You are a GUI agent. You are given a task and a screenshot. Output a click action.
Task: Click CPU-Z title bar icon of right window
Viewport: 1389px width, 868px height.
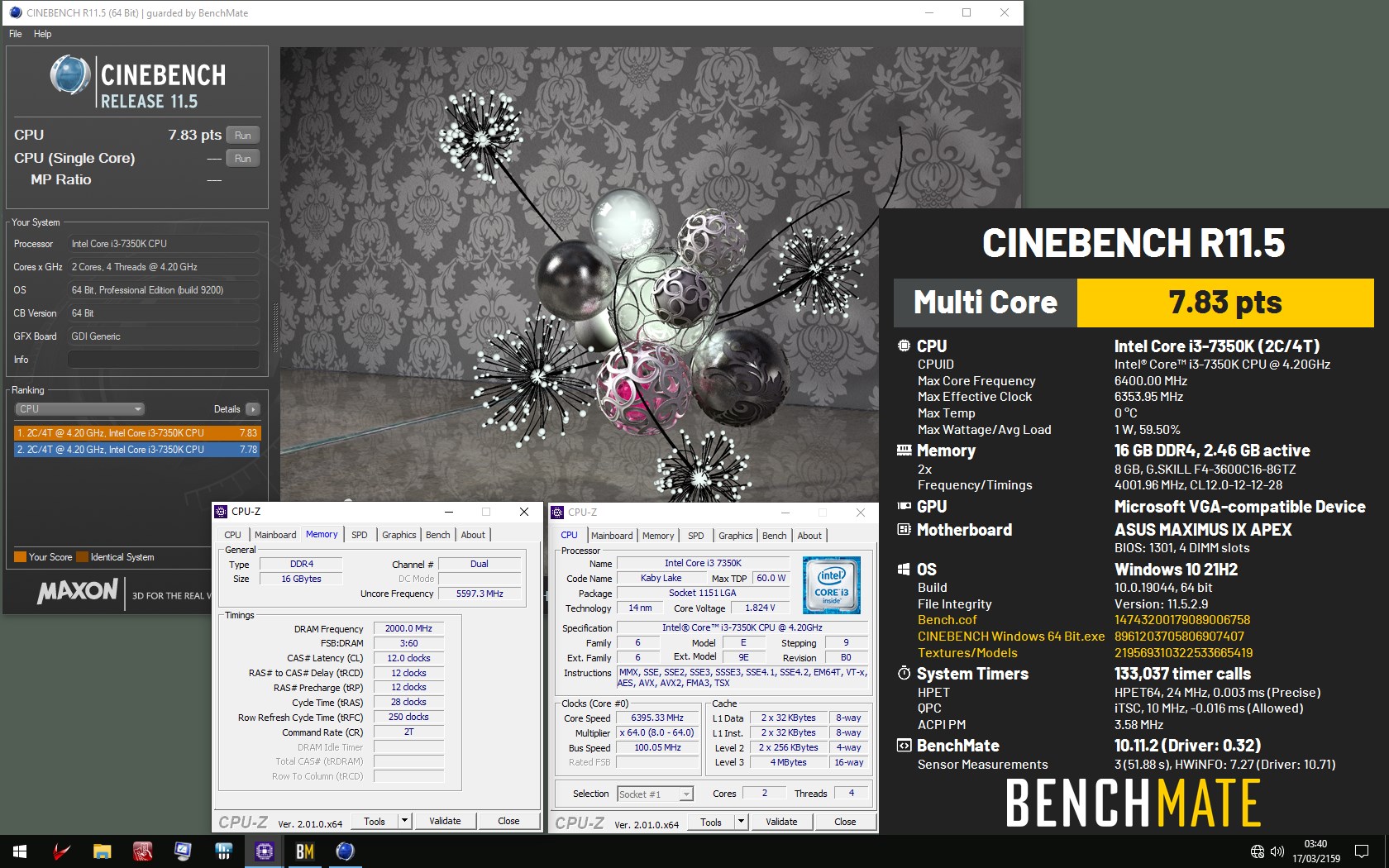click(x=558, y=513)
